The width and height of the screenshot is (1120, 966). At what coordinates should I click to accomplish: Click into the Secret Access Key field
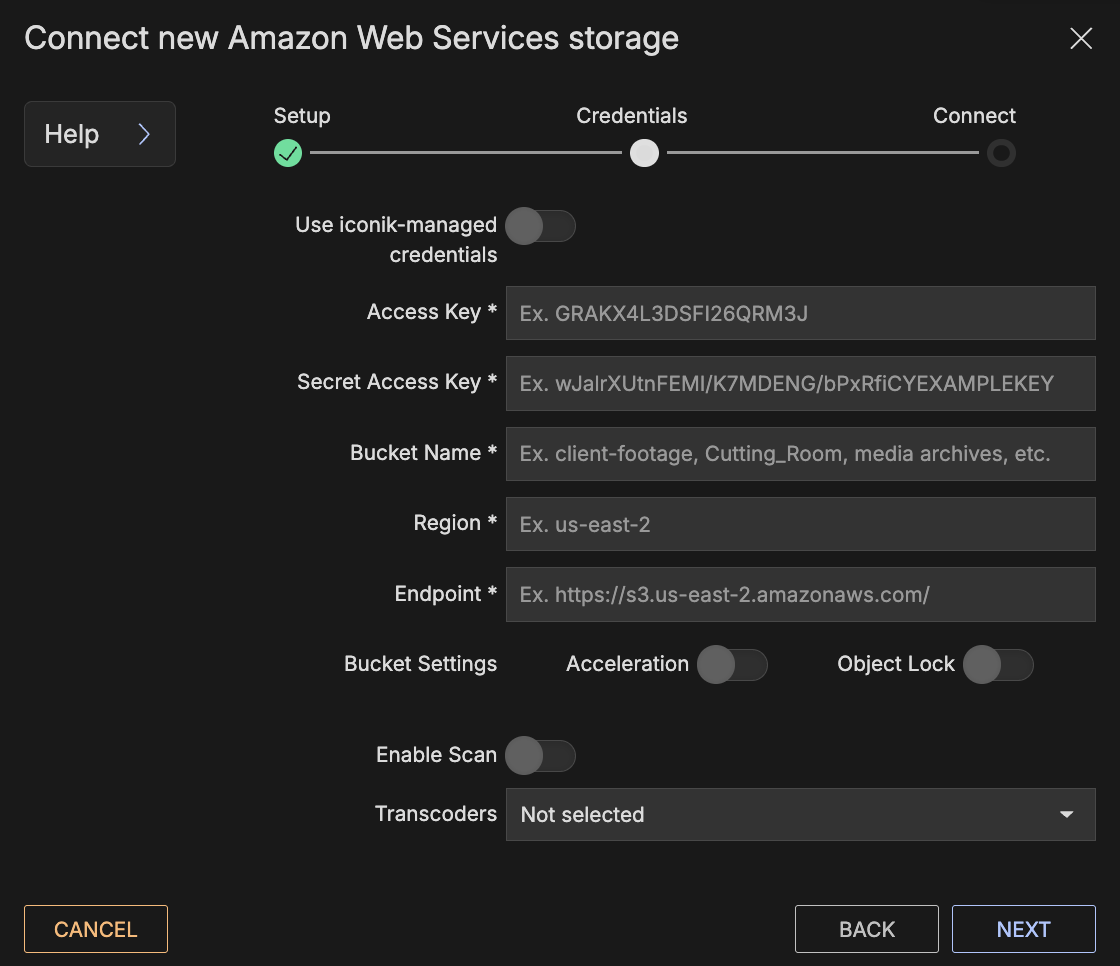tap(800, 383)
